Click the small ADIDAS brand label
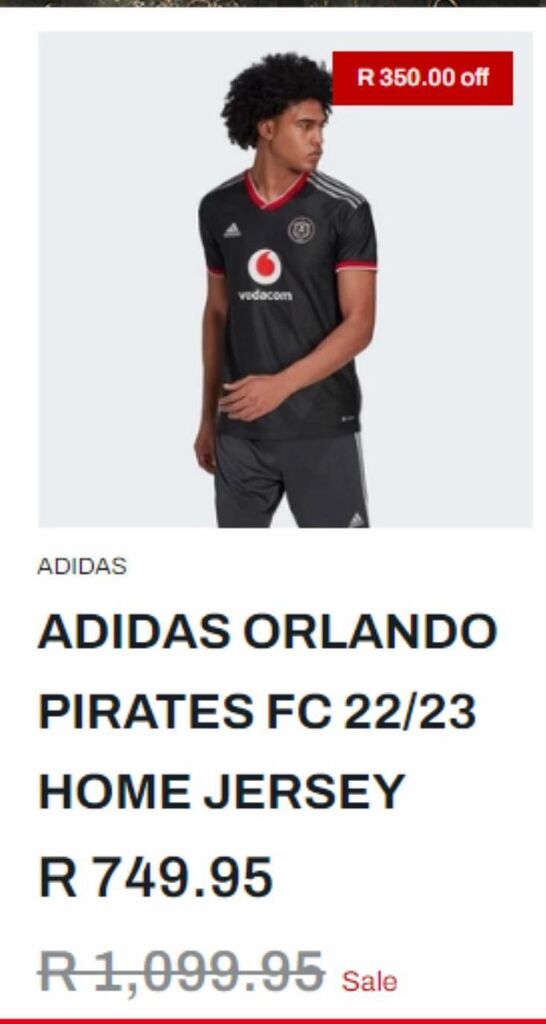Screen dimensions: 546x1024 pyautogui.click(x=82, y=566)
